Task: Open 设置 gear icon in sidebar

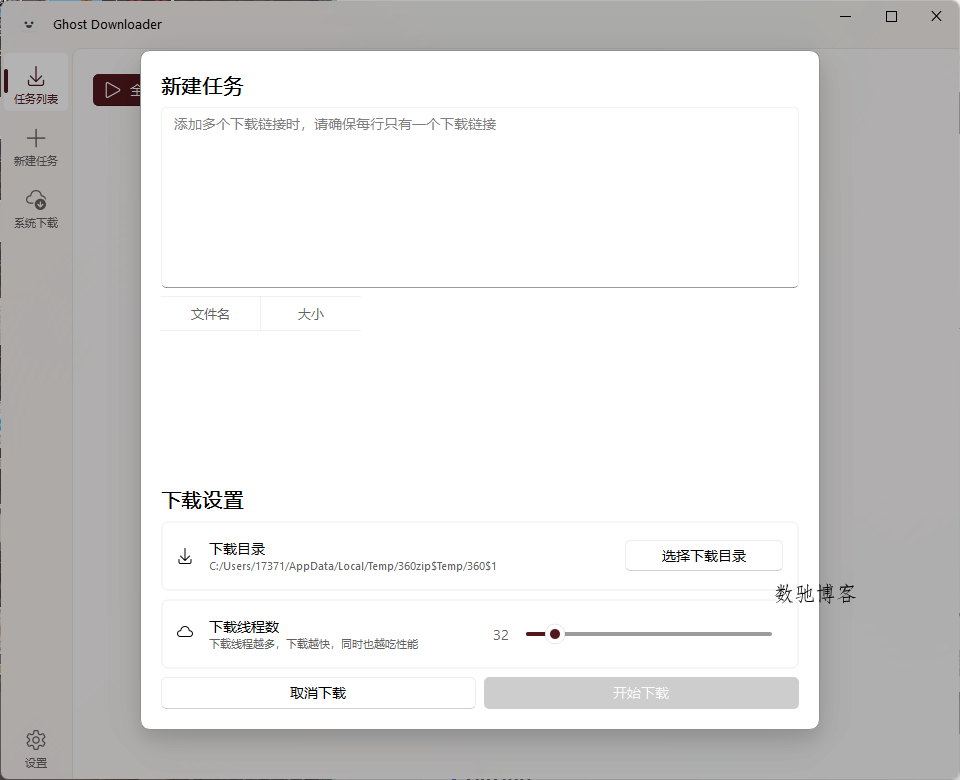Action: pyautogui.click(x=36, y=740)
